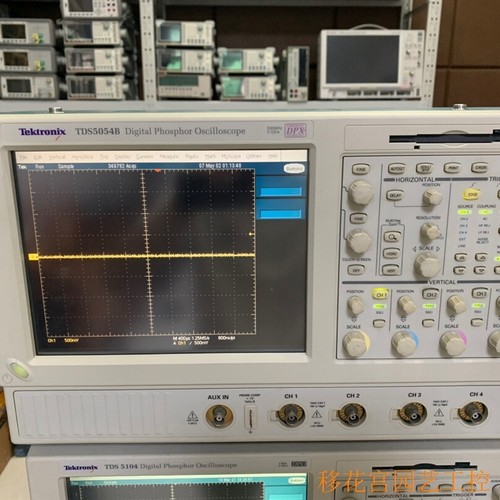The width and height of the screenshot is (500, 500).
Task: Click the magnifier zoom button
Action: (x=392, y=237)
